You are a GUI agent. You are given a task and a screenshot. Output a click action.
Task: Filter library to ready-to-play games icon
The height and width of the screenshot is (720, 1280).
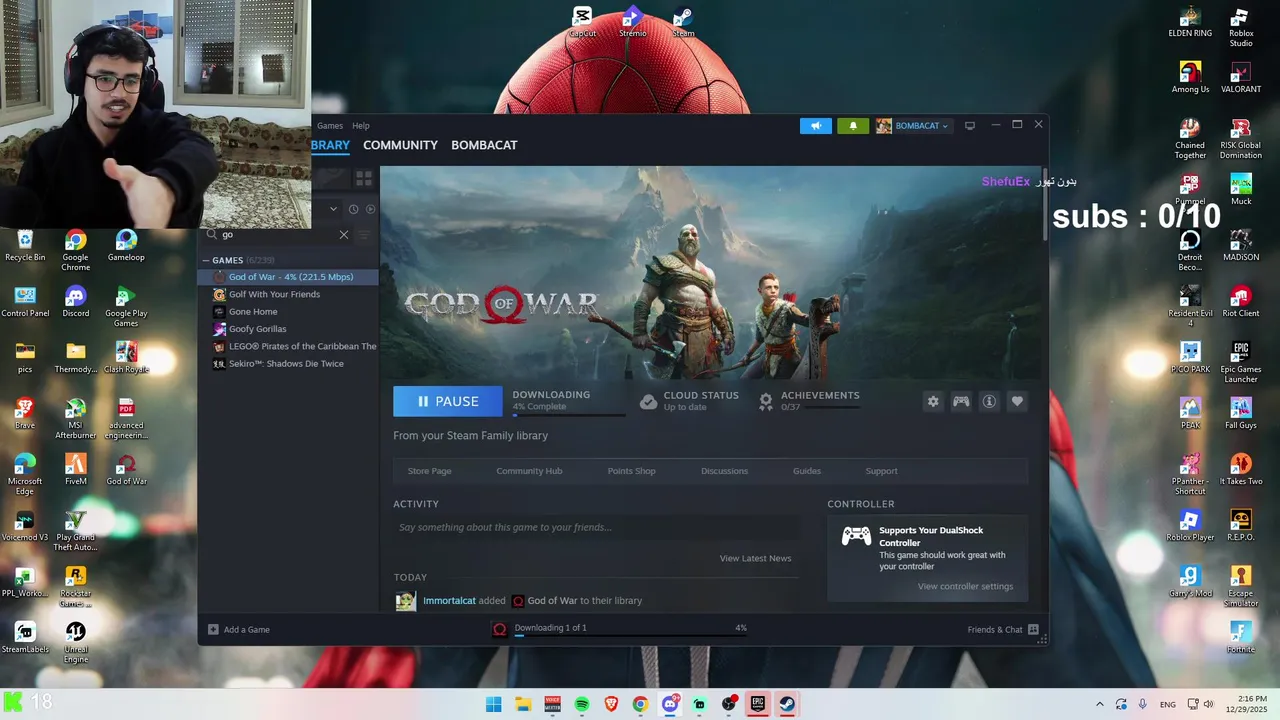[x=370, y=209]
